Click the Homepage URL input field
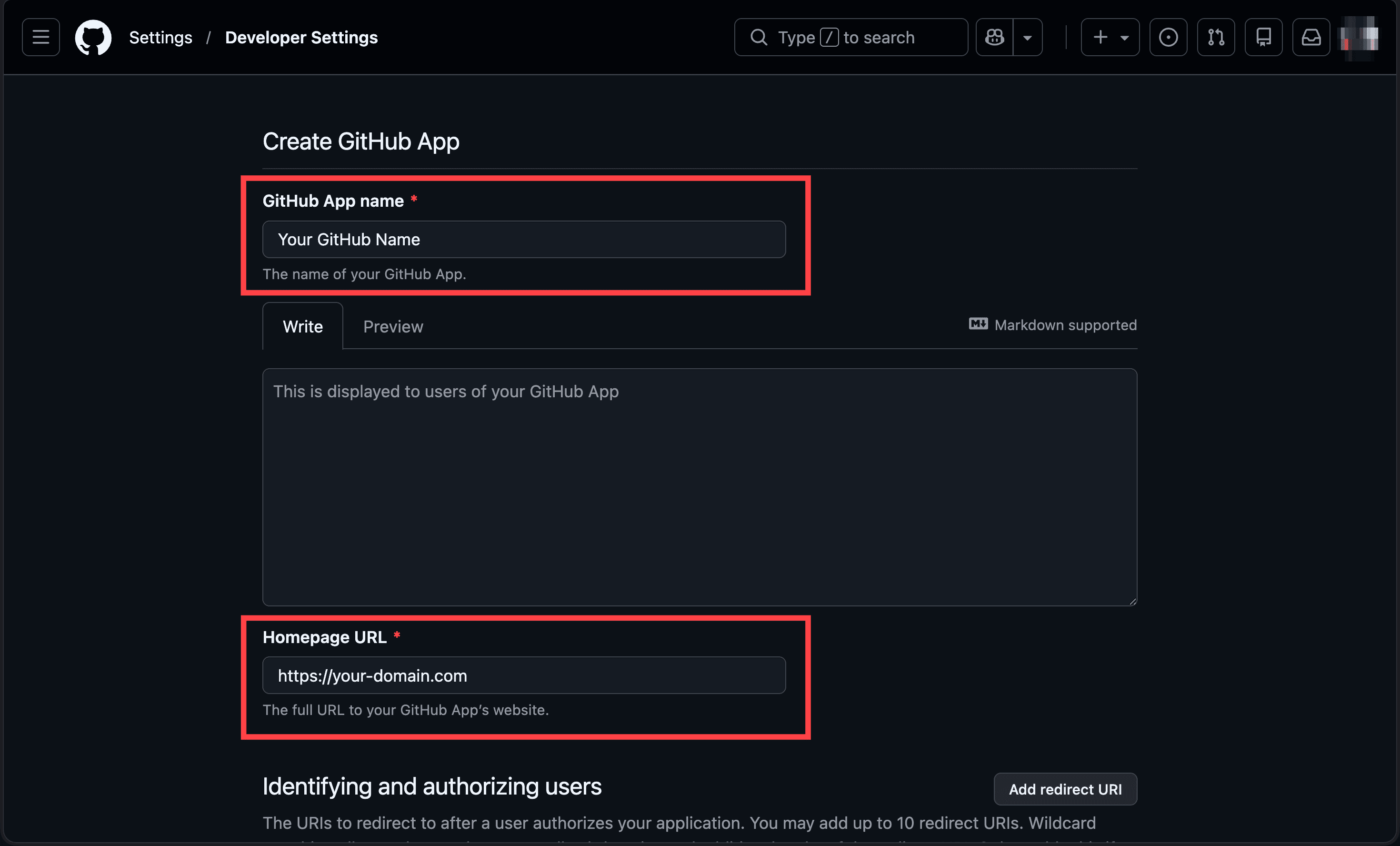Viewport: 1400px width, 846px height. [x=524, y=675]
